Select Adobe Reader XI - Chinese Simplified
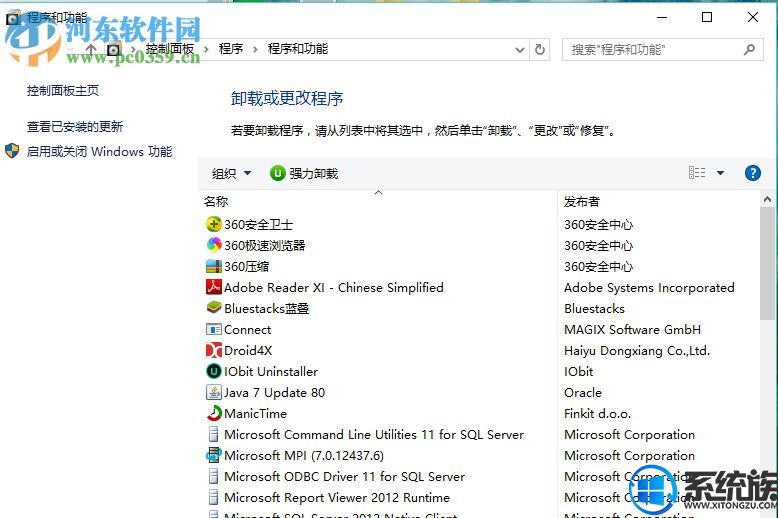This screenshot has height=518, width=778. [333, 288]
